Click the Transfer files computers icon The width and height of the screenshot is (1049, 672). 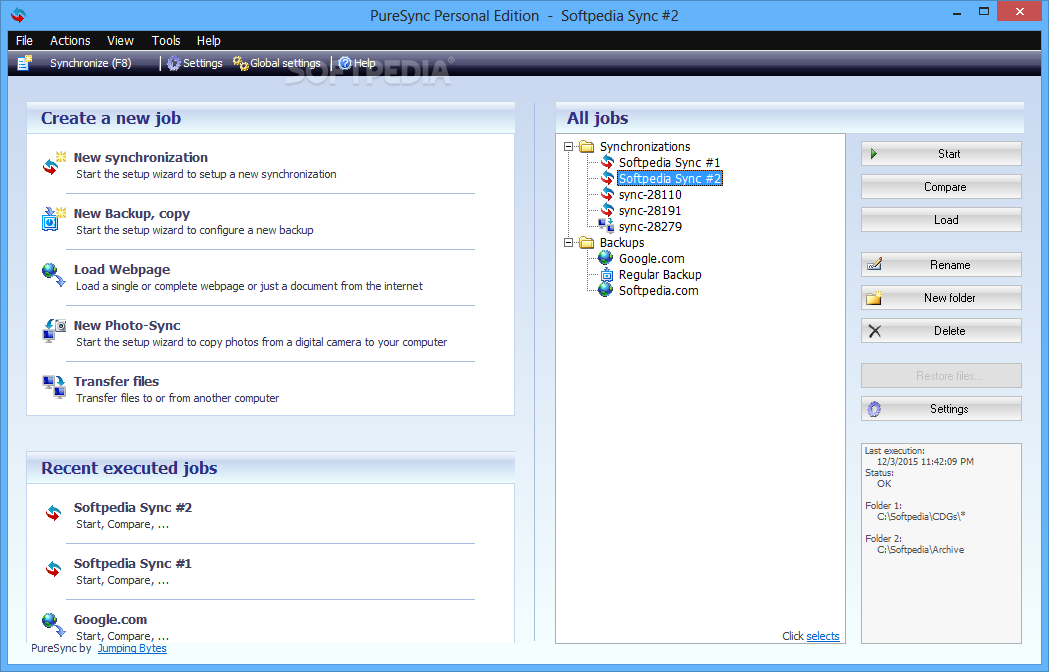(x=54, y=386)
